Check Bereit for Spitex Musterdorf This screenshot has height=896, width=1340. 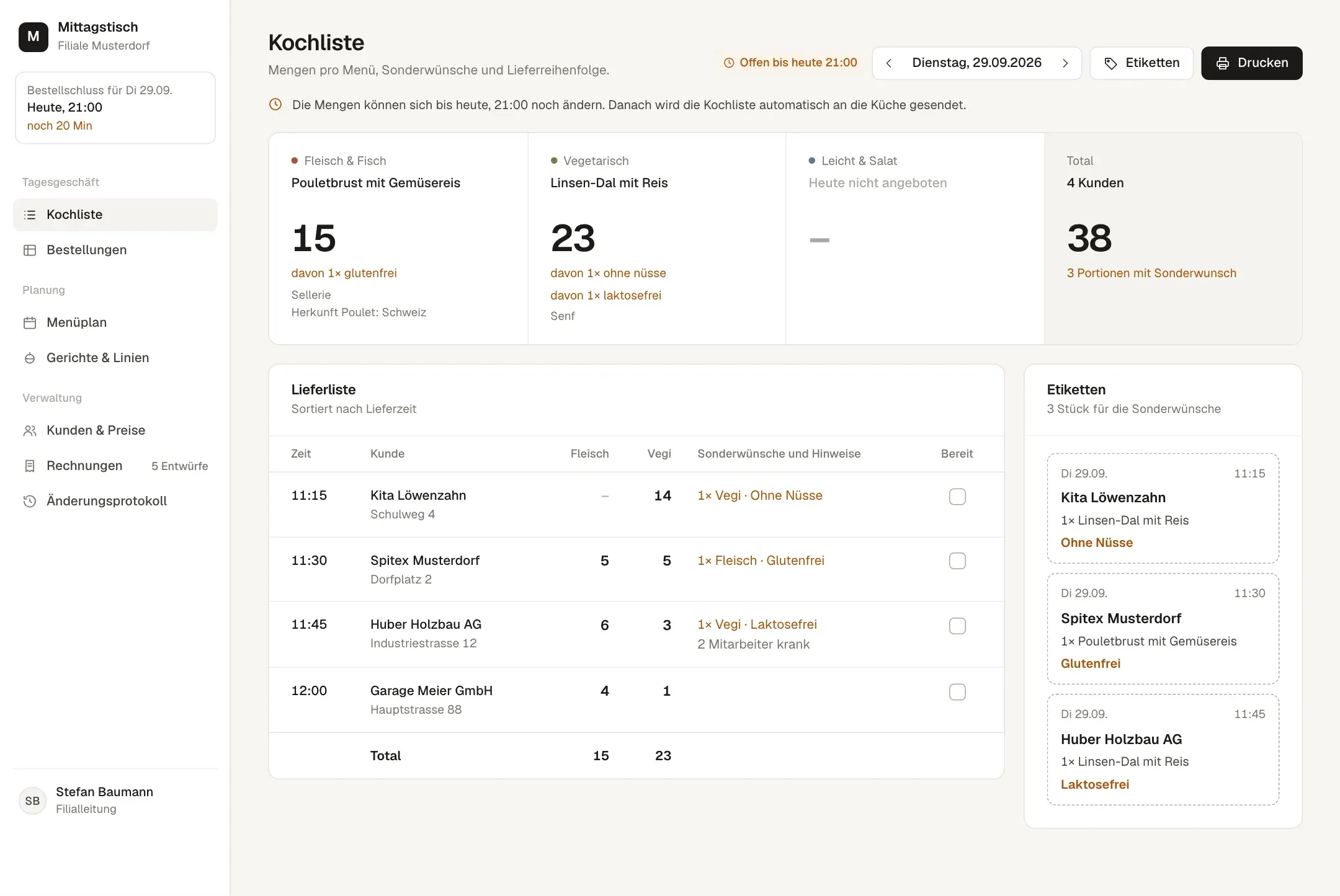click(x=957, y=561)
